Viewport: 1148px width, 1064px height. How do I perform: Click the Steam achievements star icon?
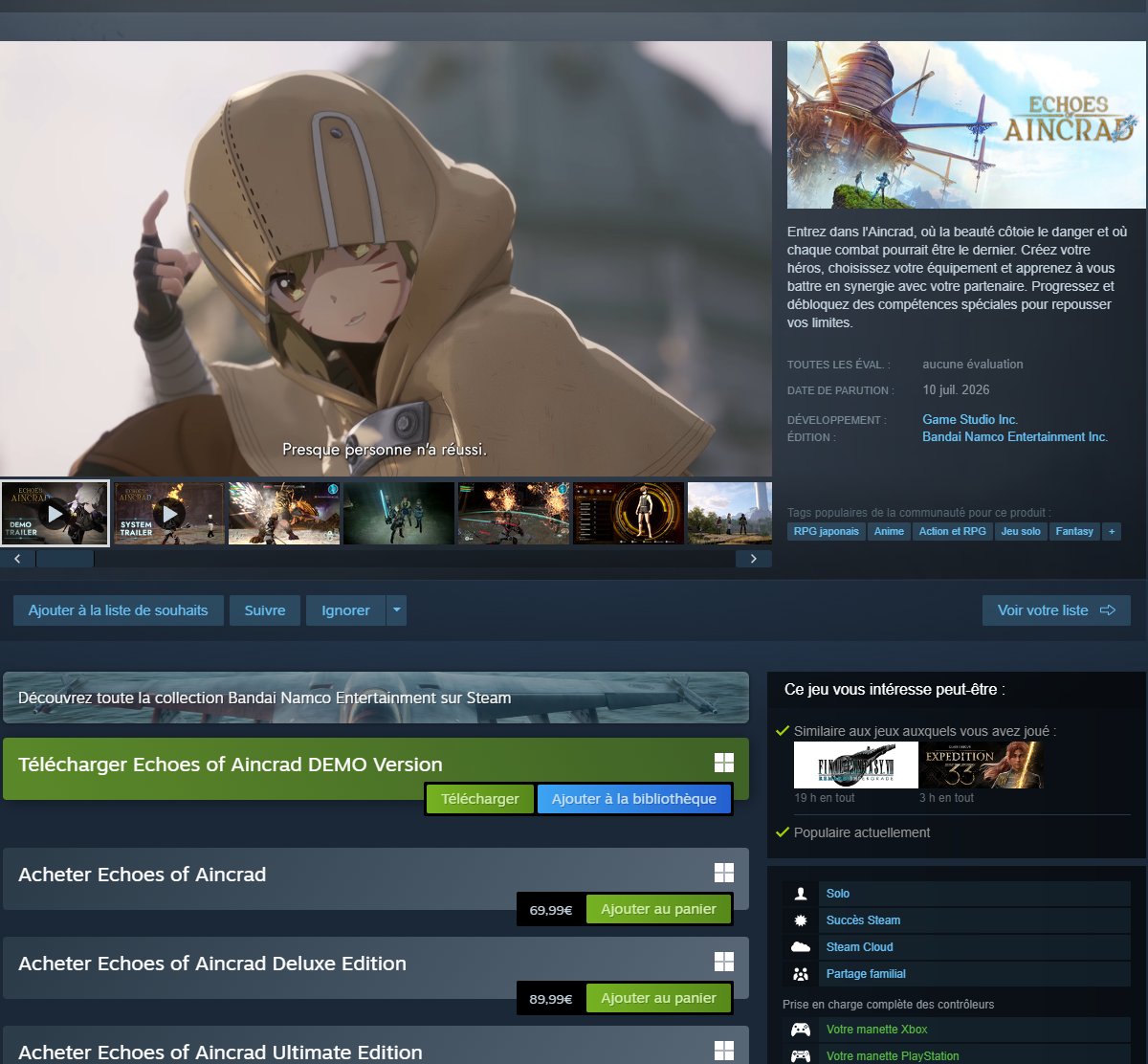point(800,920)
